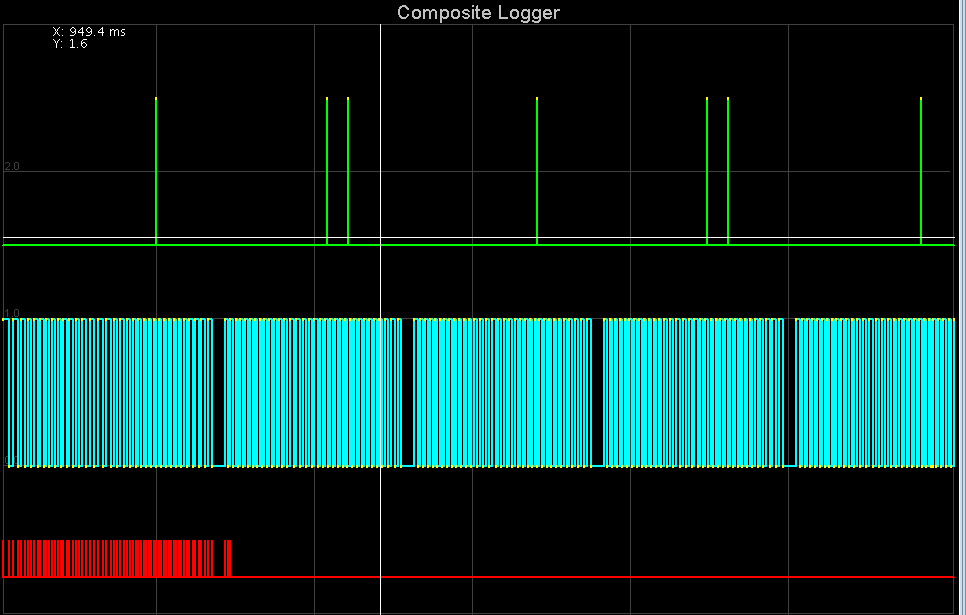Viewport: 966px width, 615px height.
Task: Click the lone green spike between spike pairs
Action: (537, 171)
